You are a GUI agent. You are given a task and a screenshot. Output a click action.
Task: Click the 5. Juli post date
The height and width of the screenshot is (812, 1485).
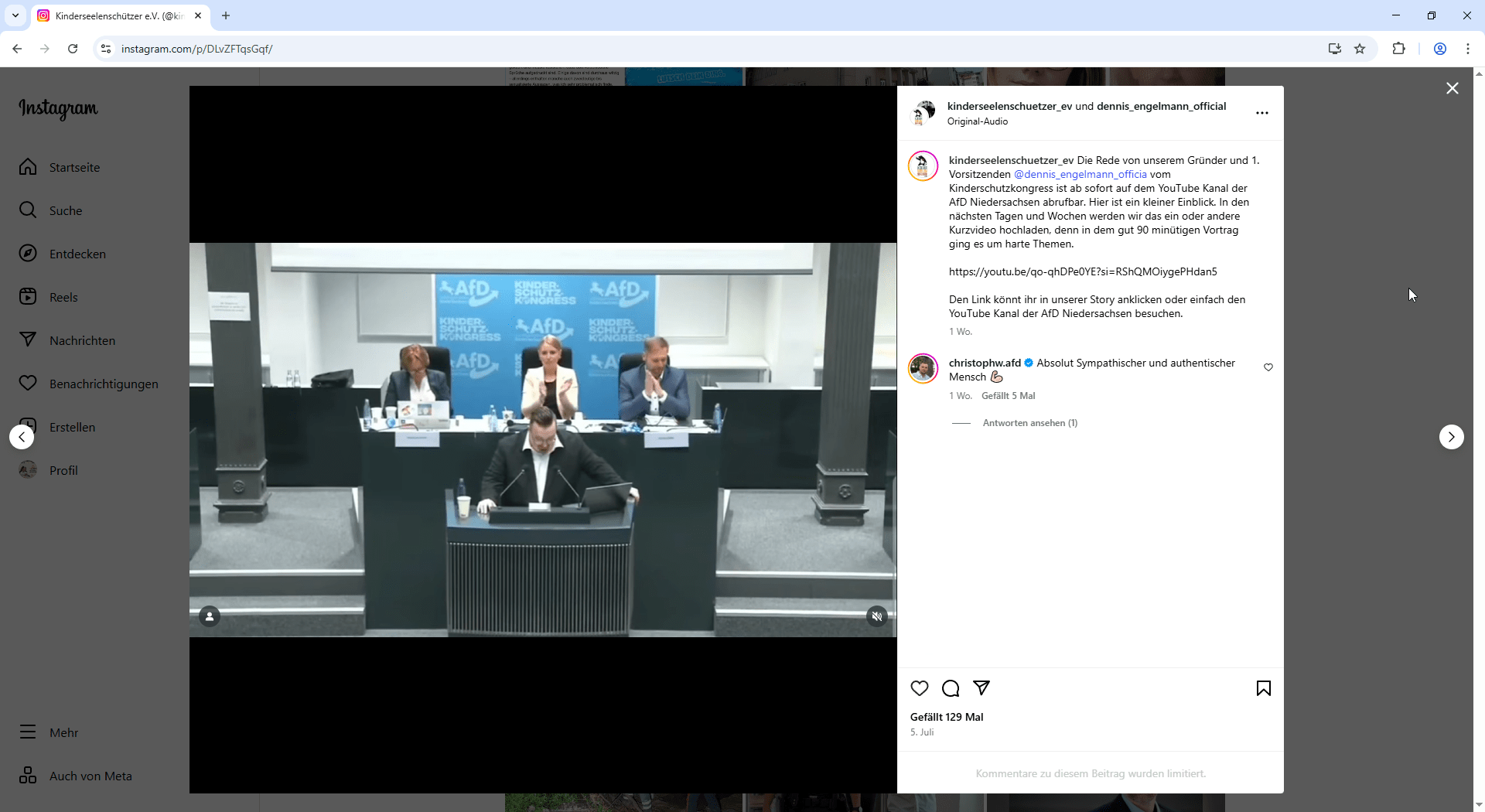point(921,732)
